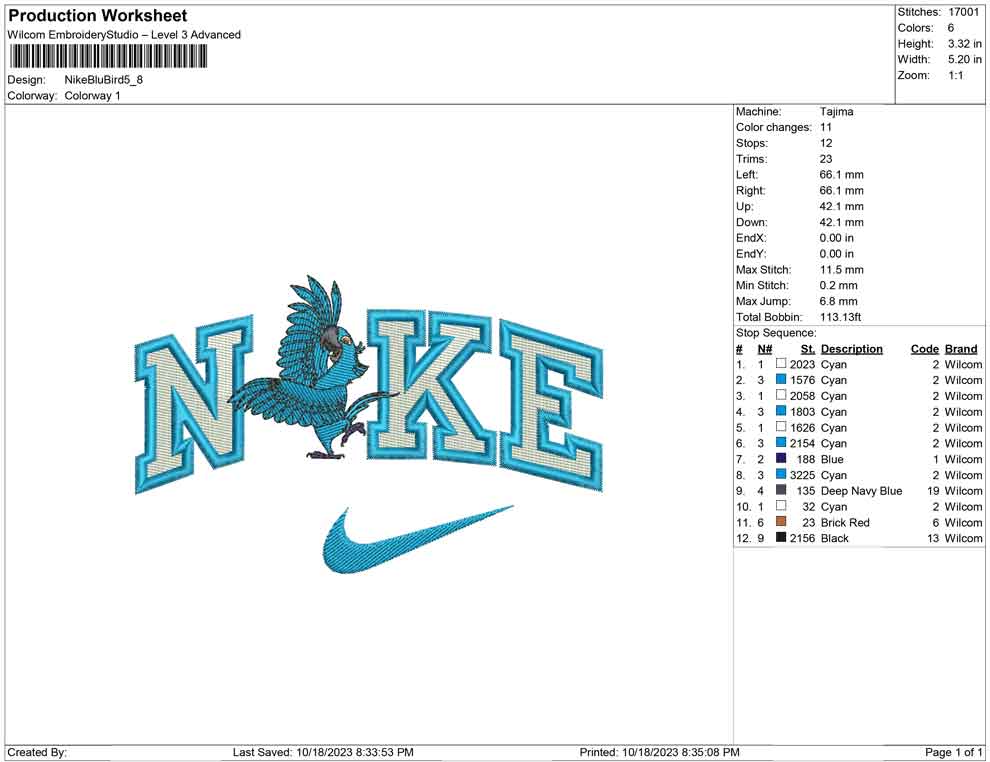Click the Max Stitch value '11.5 mm'
The height and width of the screenshot is (762, 990).
pyautogui.click(x=842, y=270)
